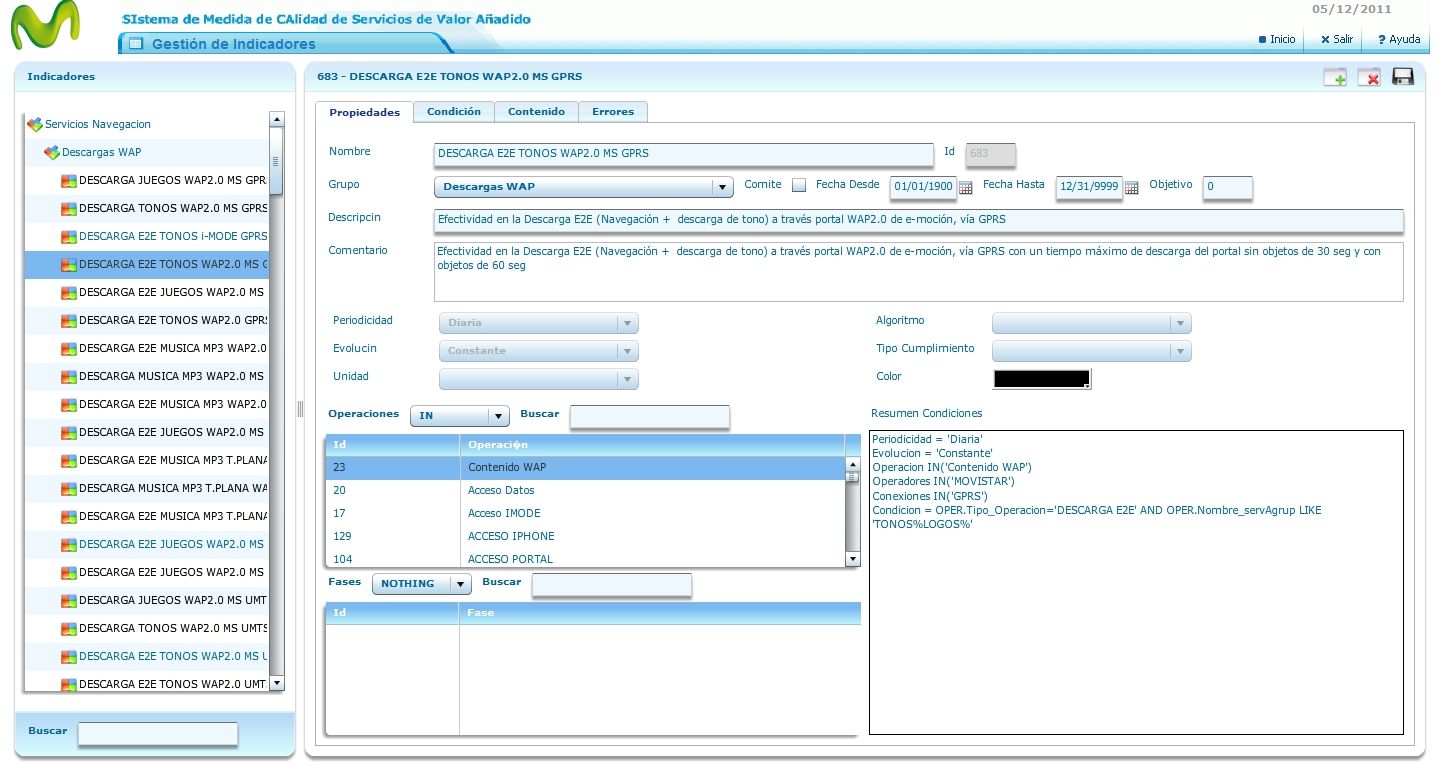The image size is (1440, 766).
Task: Open the Fases dropdown set to NOTHING
Action: point(421,584)
